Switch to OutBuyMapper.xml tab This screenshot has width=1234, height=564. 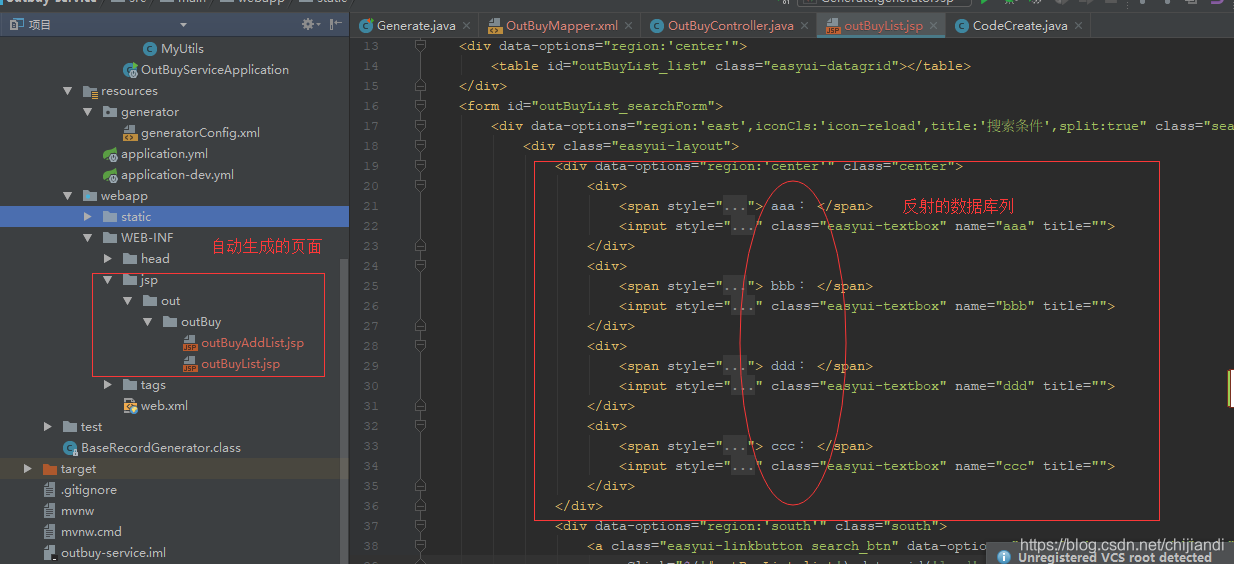[x=563, y=25]
